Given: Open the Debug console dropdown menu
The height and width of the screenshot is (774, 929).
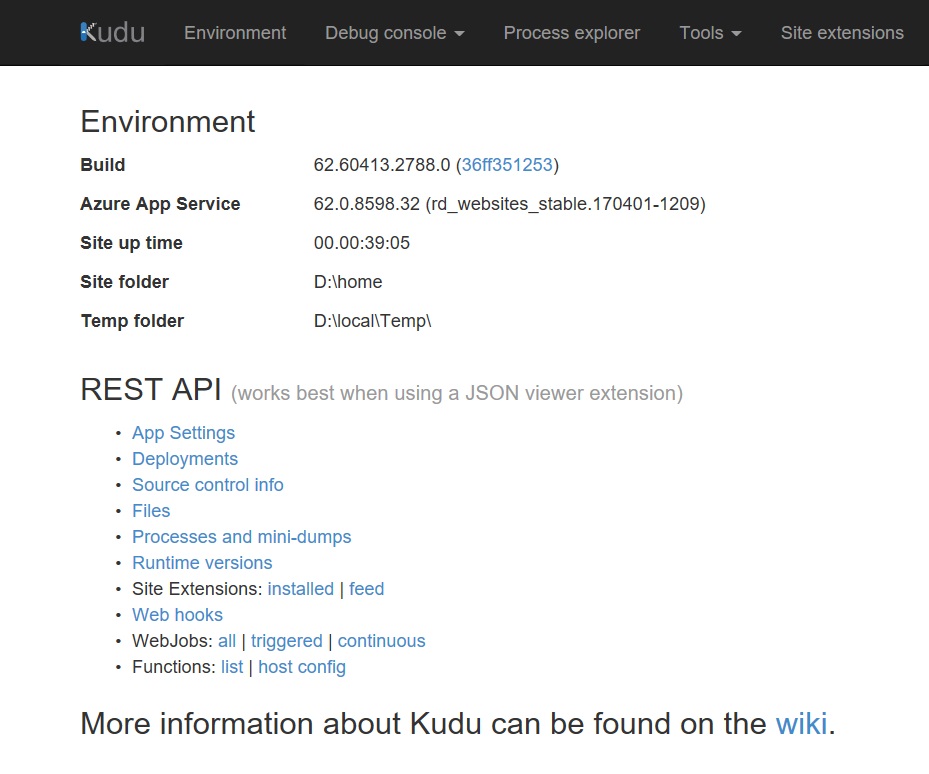Looking at the screenshot, I should pyautogui.click(x=393, y=32).
